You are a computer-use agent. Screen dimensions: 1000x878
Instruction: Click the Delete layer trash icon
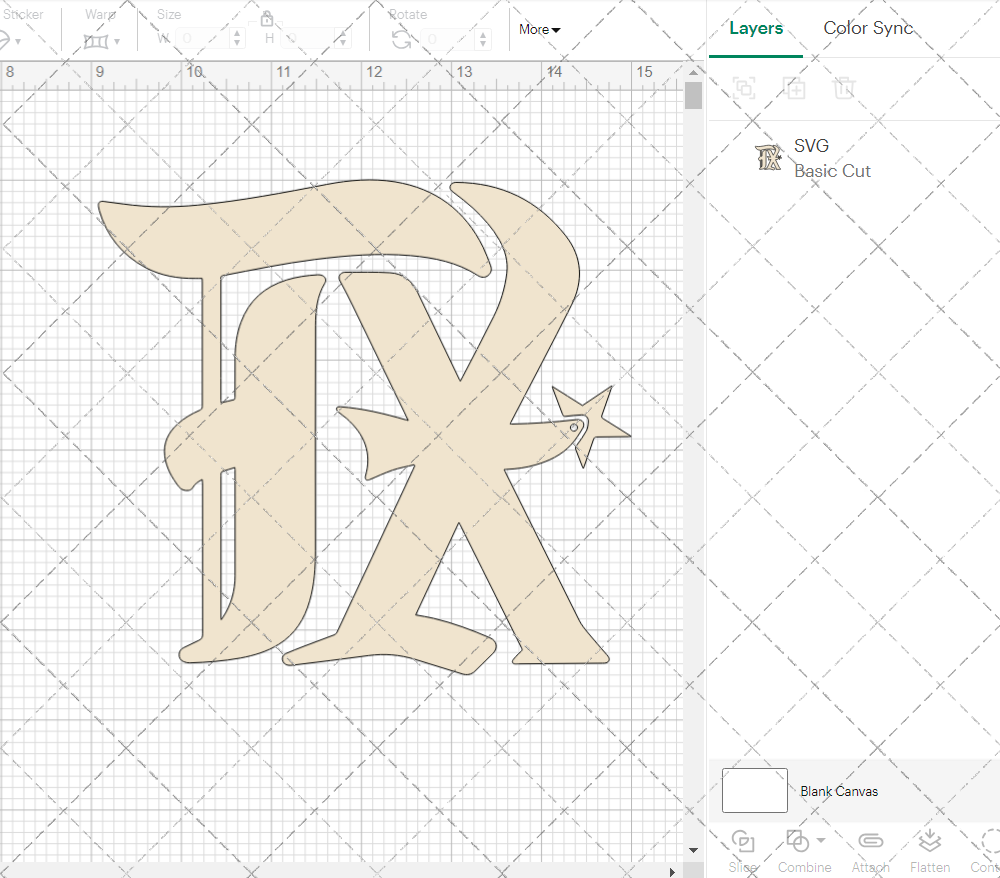pos(844,88)
